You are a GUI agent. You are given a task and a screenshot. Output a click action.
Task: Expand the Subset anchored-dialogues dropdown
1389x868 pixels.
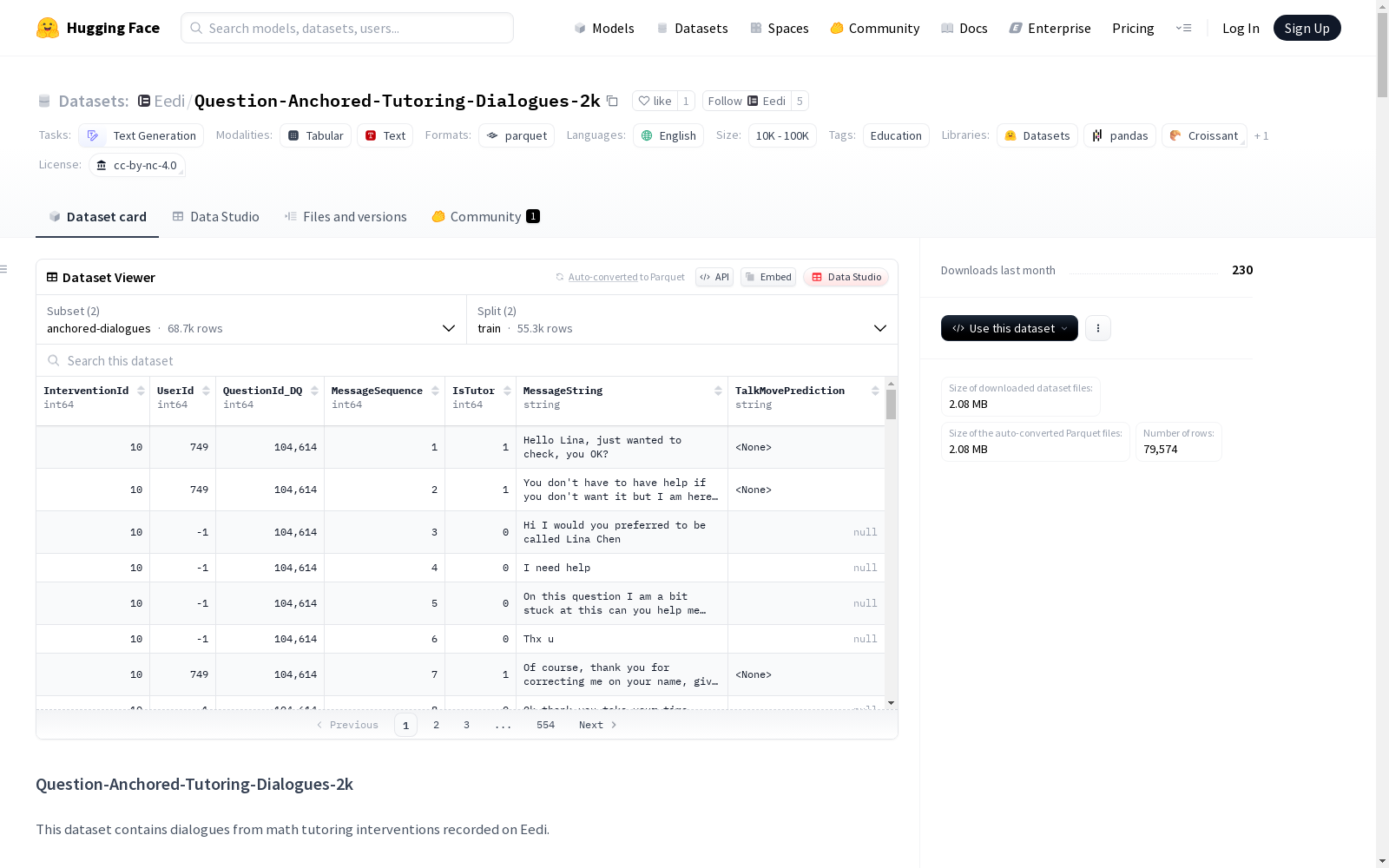pos(252,319)
